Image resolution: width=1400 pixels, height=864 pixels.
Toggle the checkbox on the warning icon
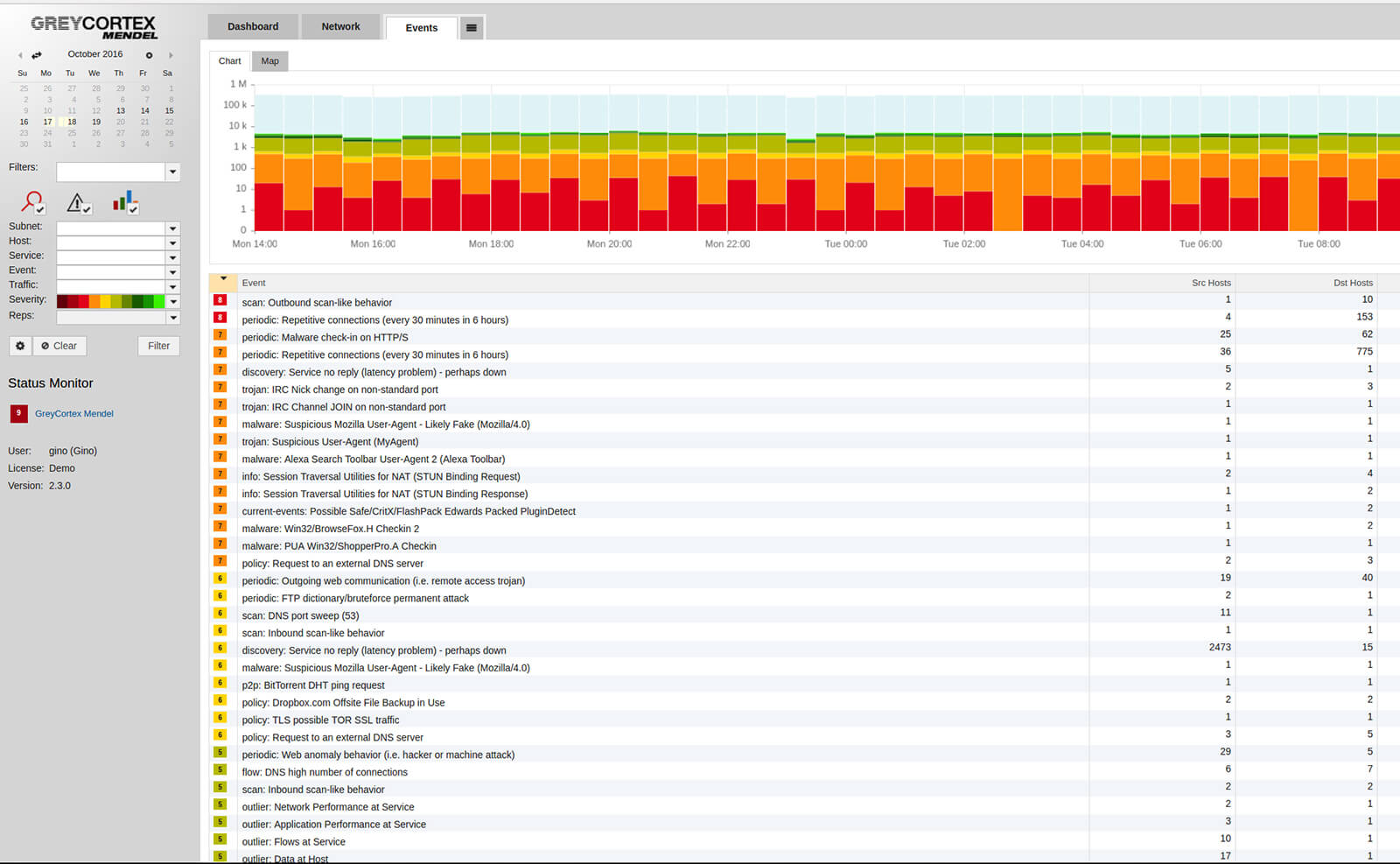pos(87,210)
